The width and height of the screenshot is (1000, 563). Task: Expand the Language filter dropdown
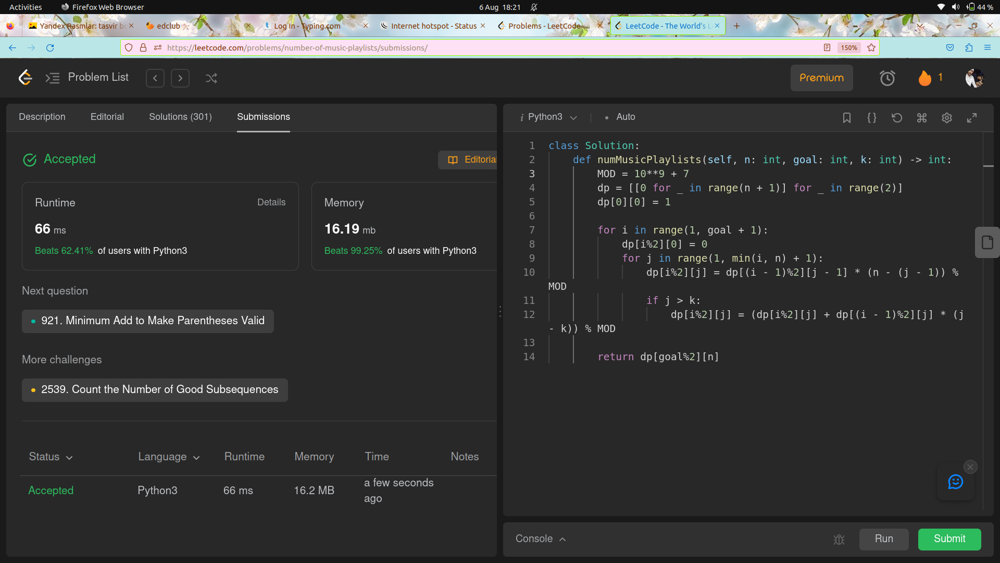pos(169,457)
